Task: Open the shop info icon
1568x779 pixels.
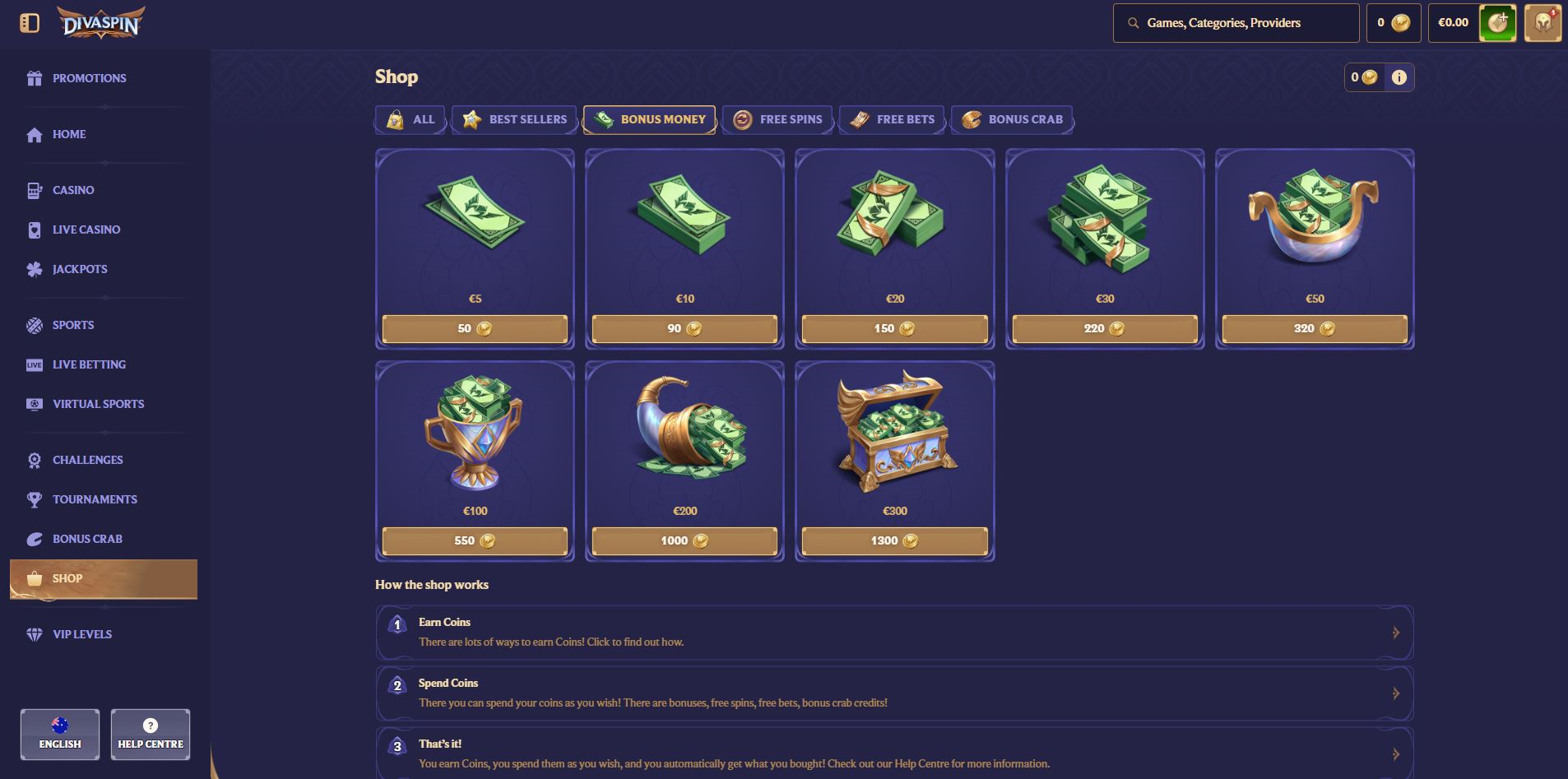Action: (1399, 77)
